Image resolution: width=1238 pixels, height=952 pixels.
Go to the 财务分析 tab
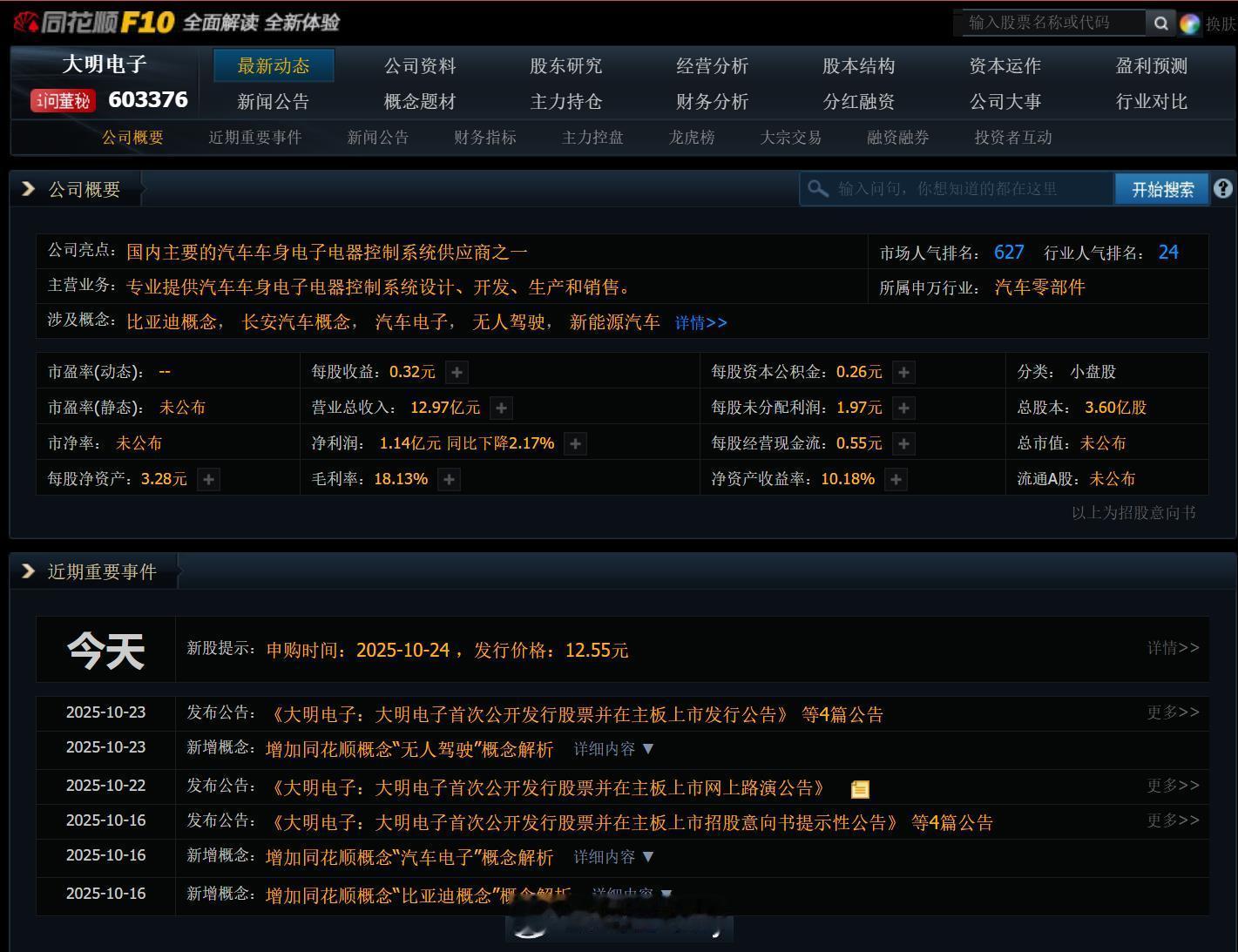point(713,101)
